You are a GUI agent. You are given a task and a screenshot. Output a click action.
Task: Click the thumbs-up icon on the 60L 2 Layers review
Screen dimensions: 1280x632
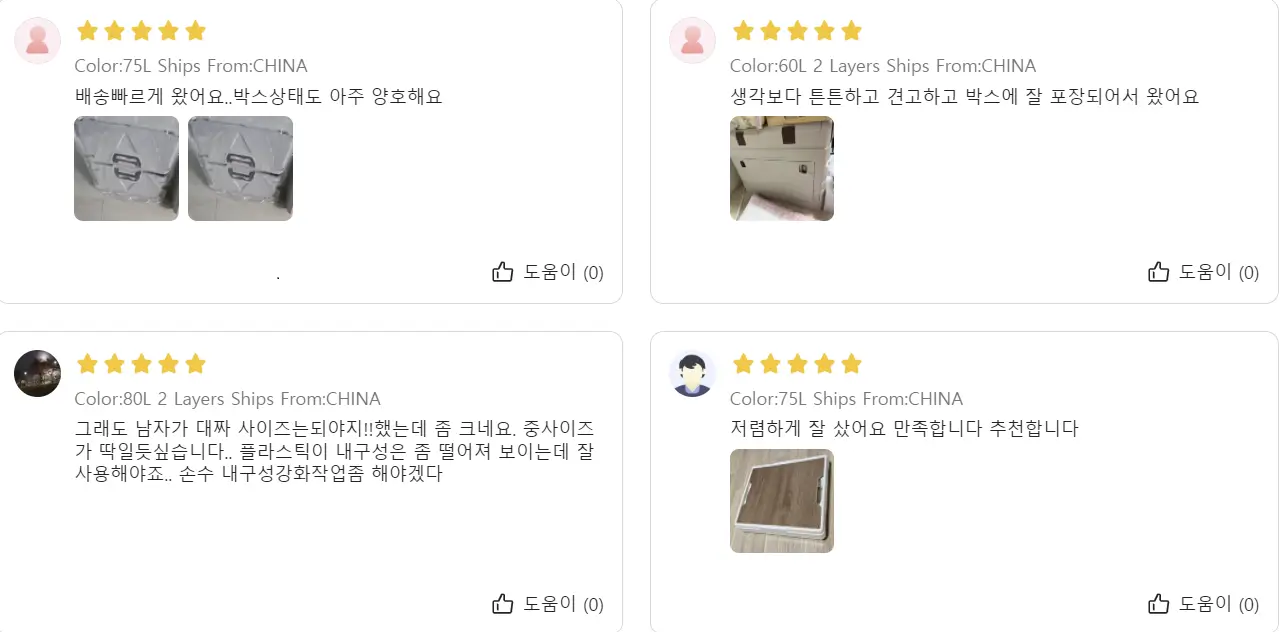tap(1158, 271)
